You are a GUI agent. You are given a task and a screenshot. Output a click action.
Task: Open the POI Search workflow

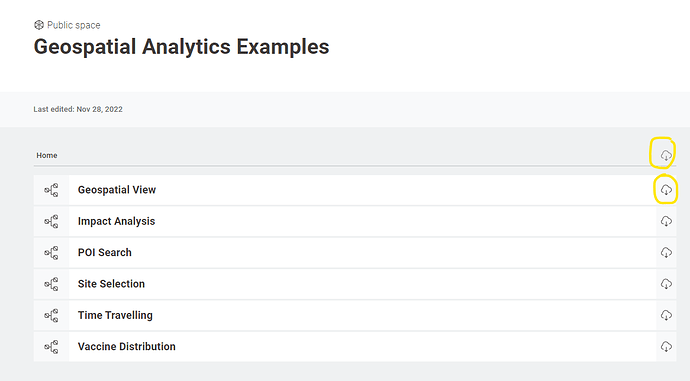[105, 253]
